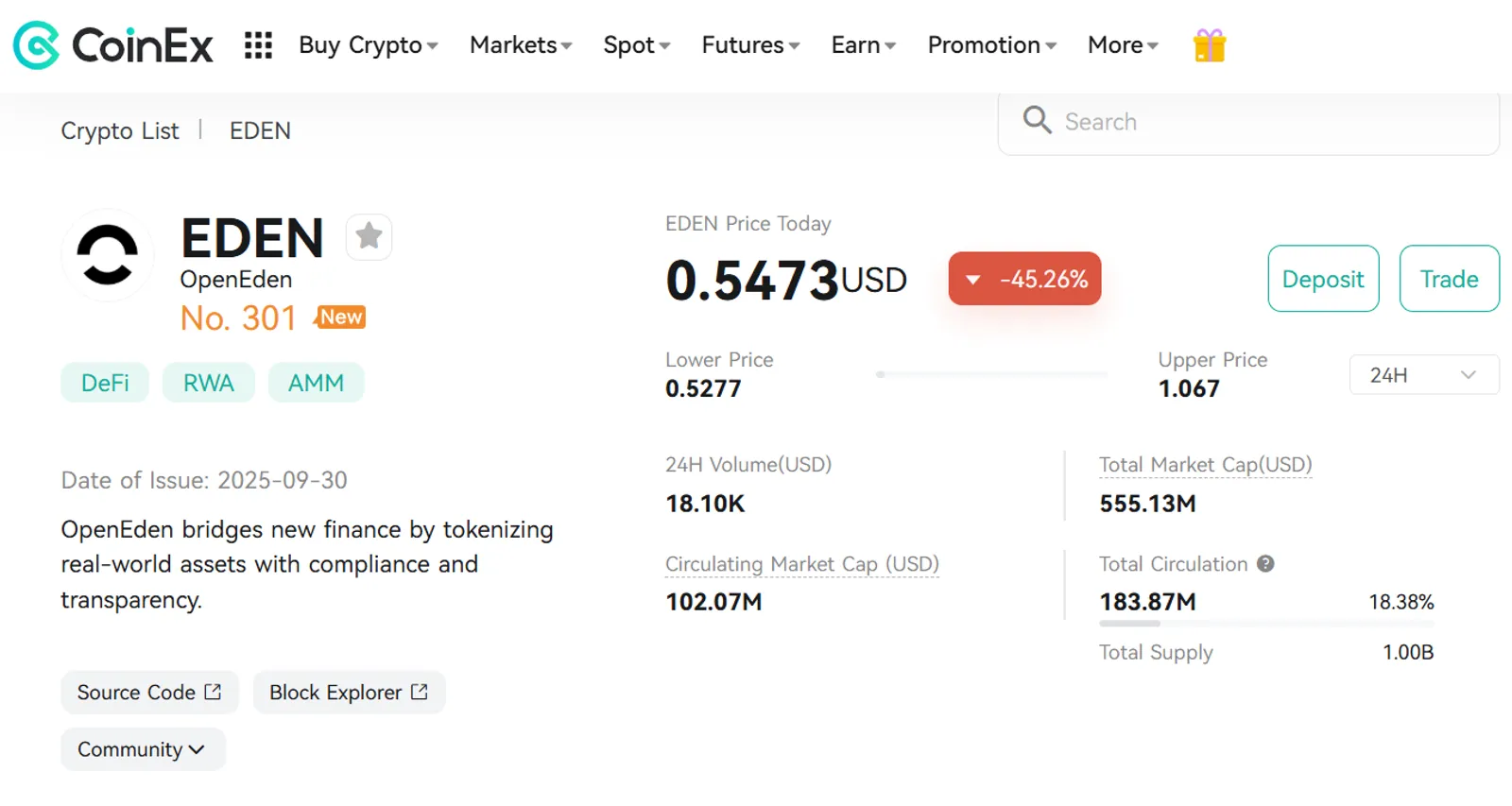Open the Source Code link
1512x806 pixels.
pos(149,693)
